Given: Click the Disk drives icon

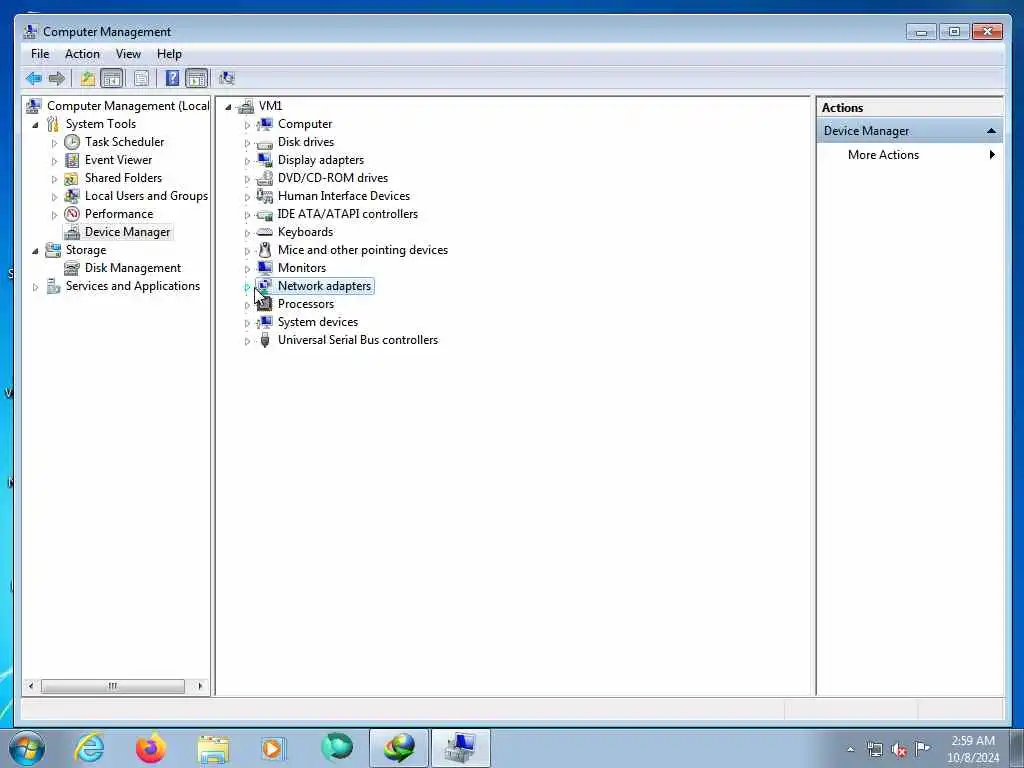Looking at the screenshot, I should point(264,142).
